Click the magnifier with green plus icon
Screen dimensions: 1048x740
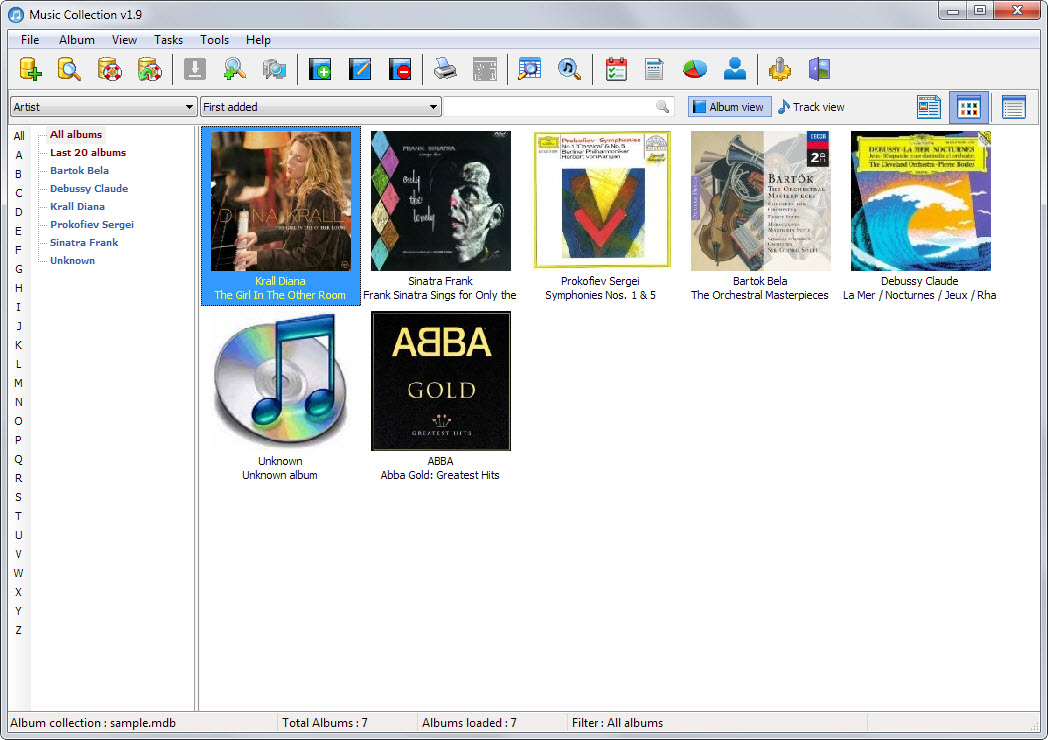[235, 69]
